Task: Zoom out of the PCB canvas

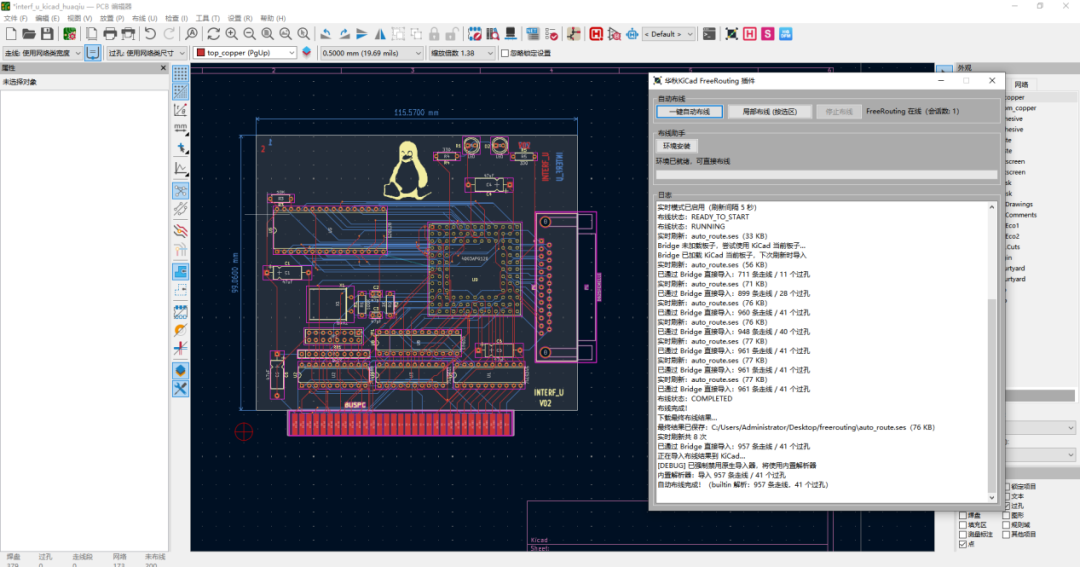Action: [249, 34]
